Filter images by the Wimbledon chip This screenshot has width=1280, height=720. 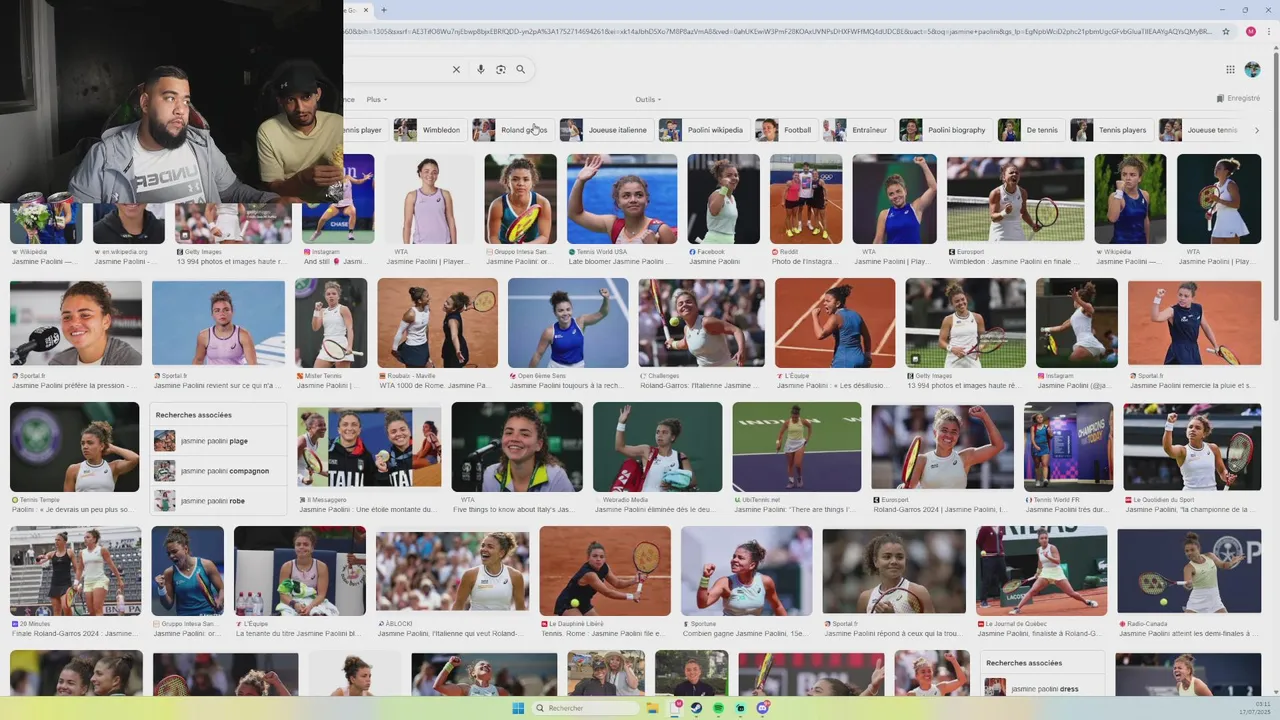(428, 130)
